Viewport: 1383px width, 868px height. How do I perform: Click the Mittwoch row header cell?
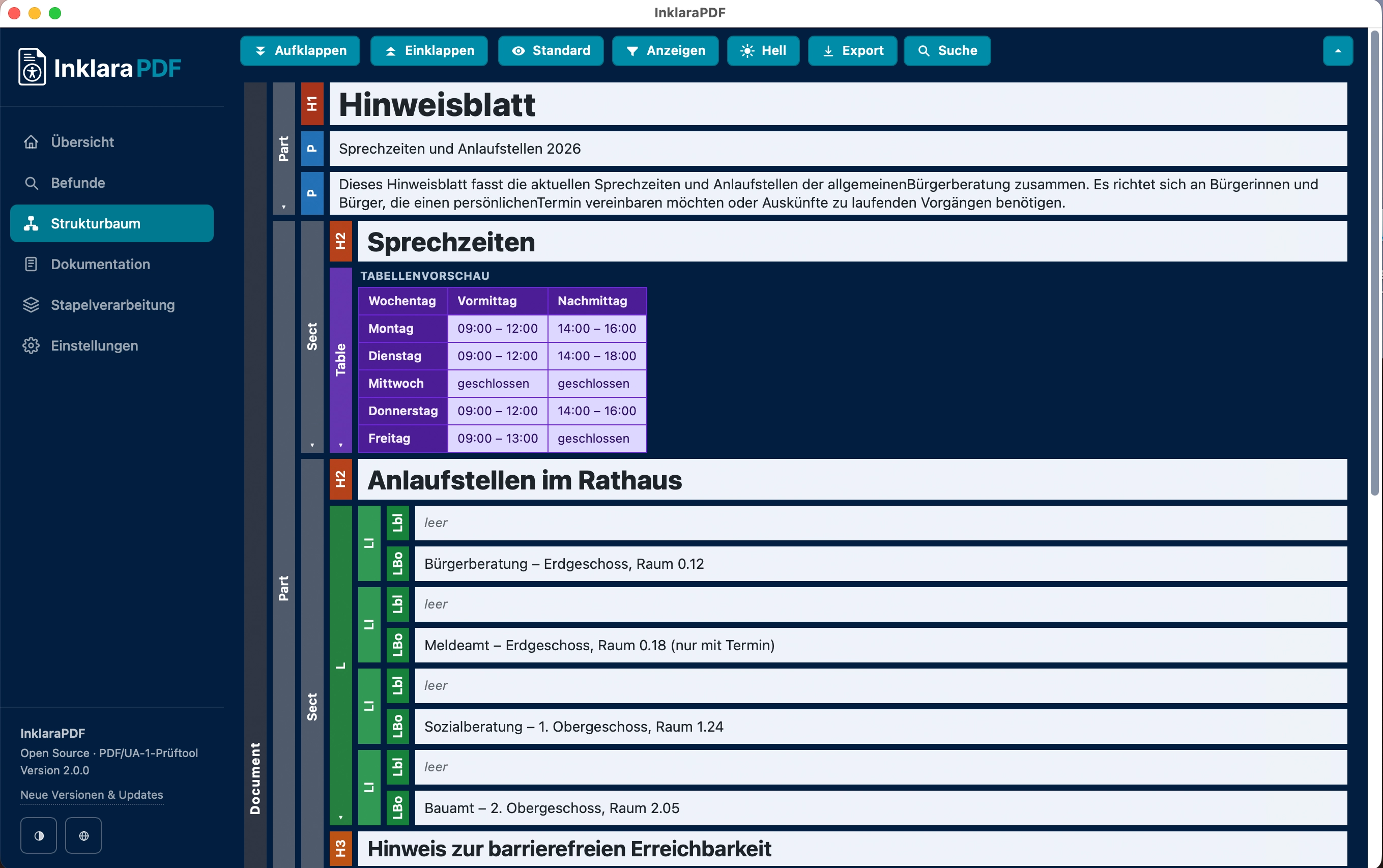click(403, 384)
